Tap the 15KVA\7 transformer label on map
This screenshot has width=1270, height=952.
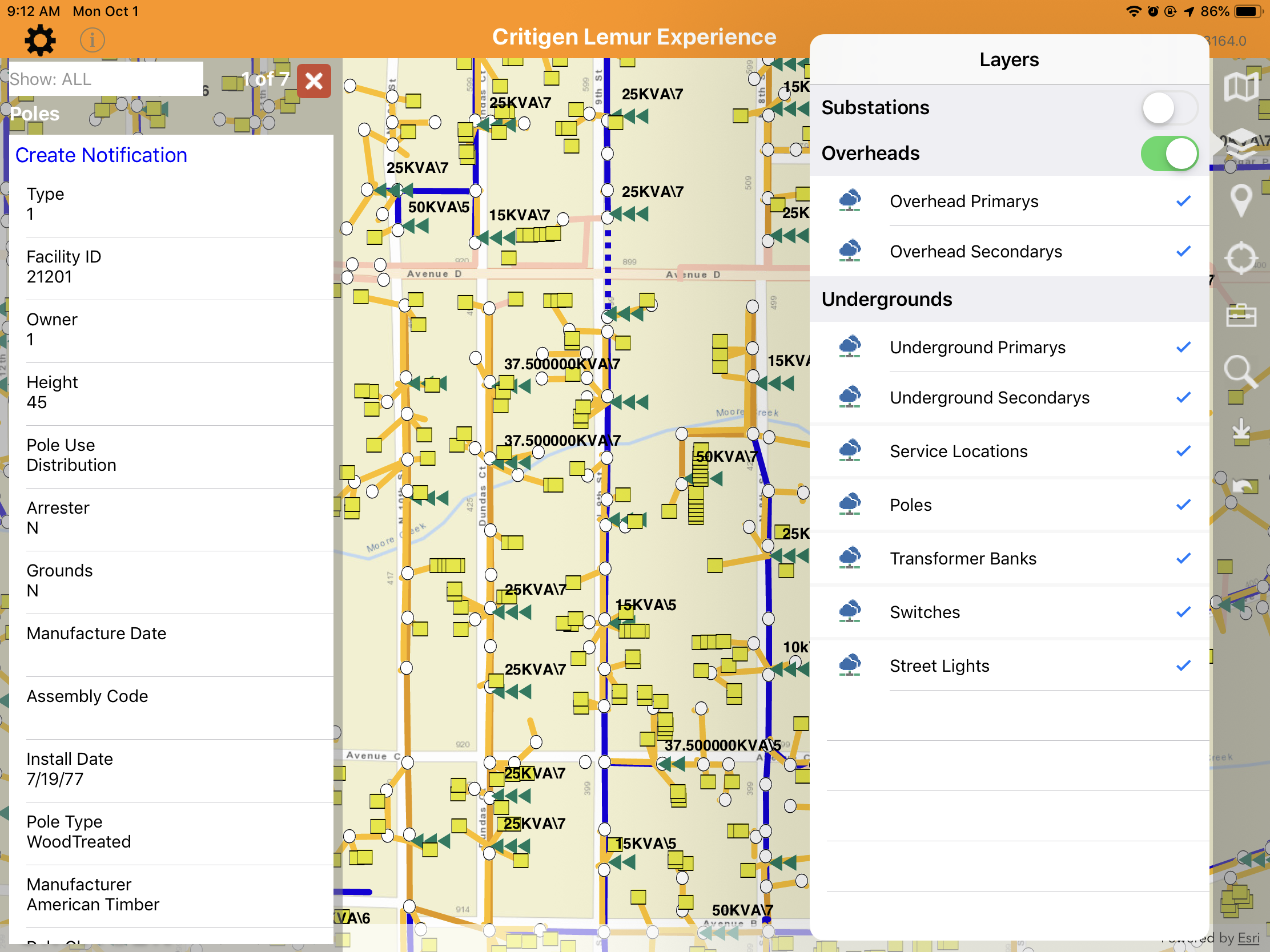click(x=519, y=215)
